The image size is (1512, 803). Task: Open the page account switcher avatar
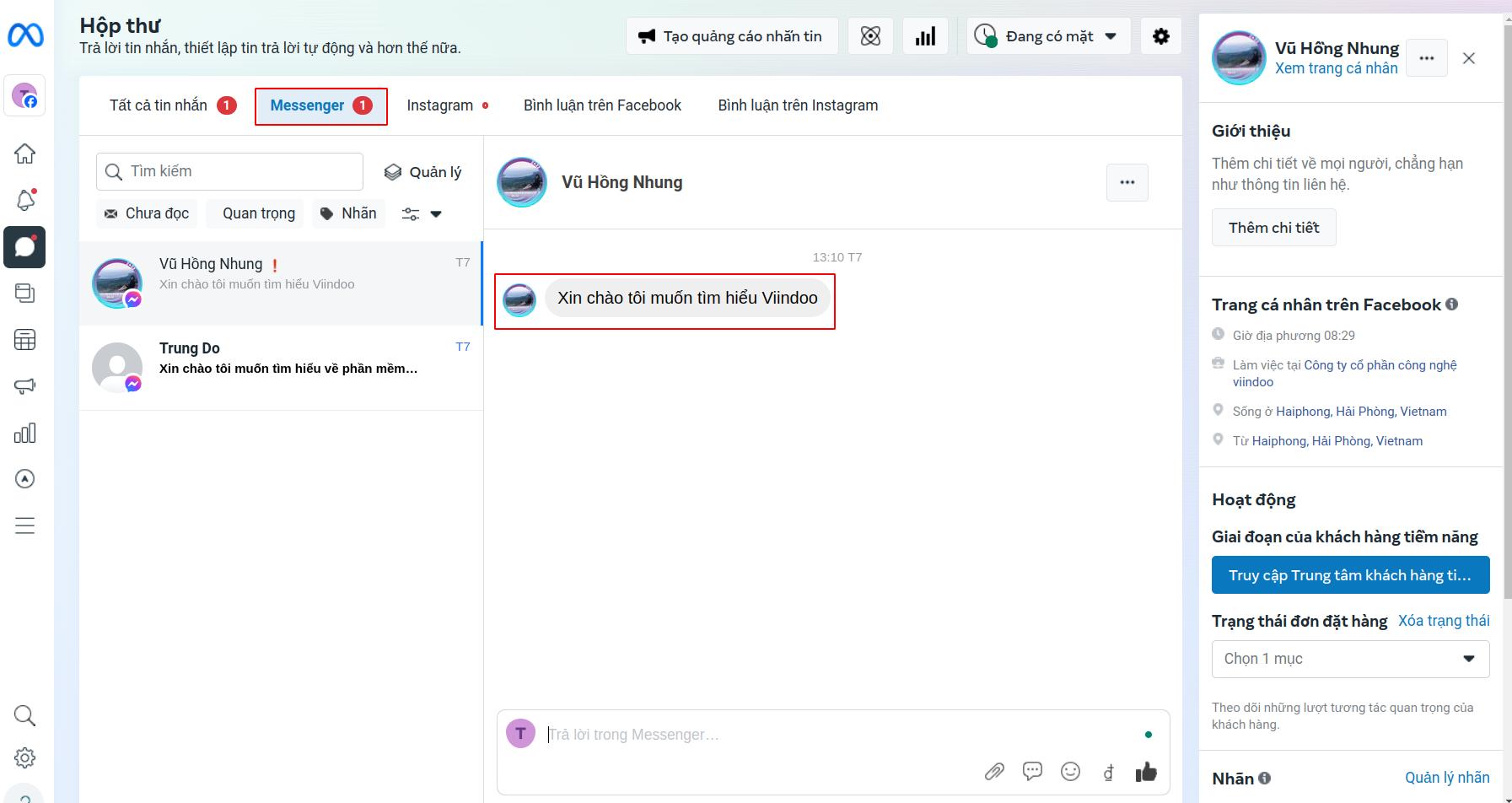pyautogui.click(x=24, y=95)
